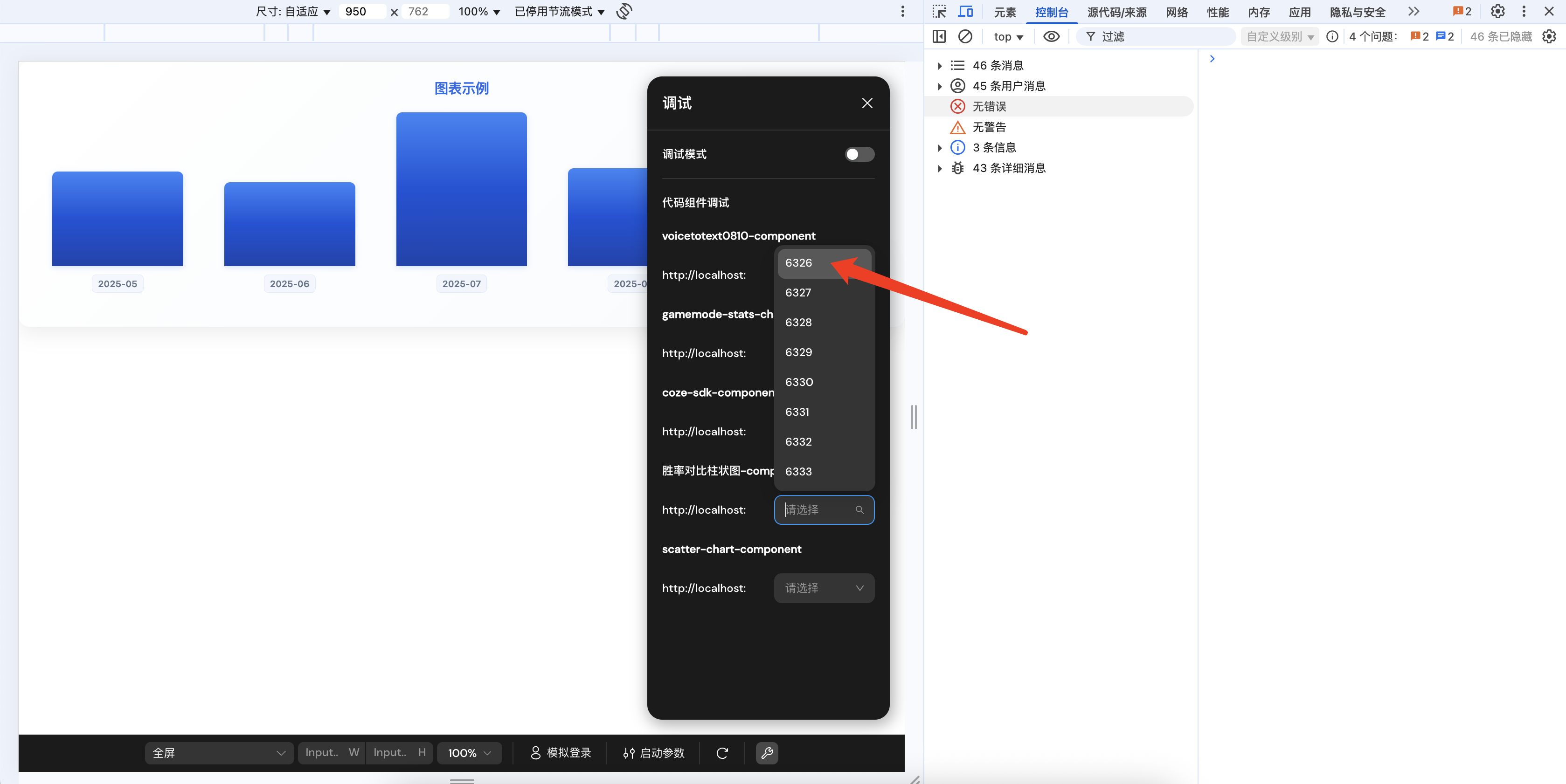Open the 自定义级别 log level dropdown
This screenshot has height=784, width=1566.
point(1280,36)
